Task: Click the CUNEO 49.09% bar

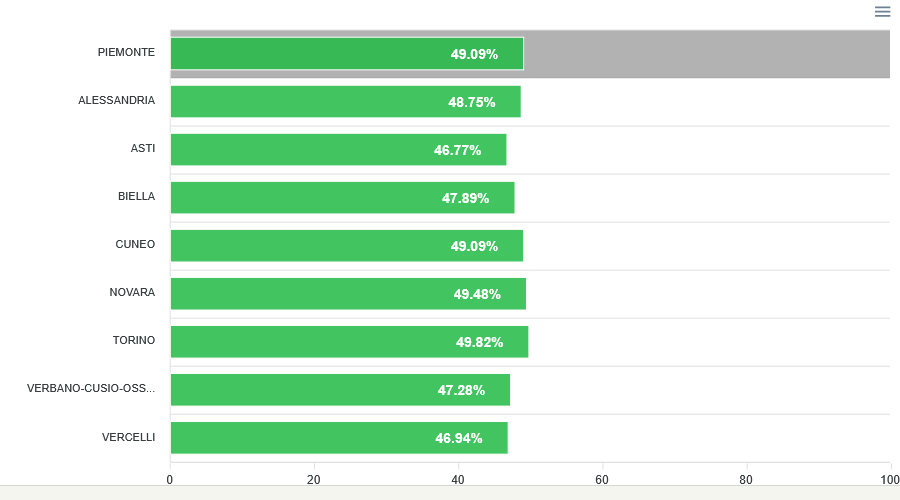Action: [346, 246]
